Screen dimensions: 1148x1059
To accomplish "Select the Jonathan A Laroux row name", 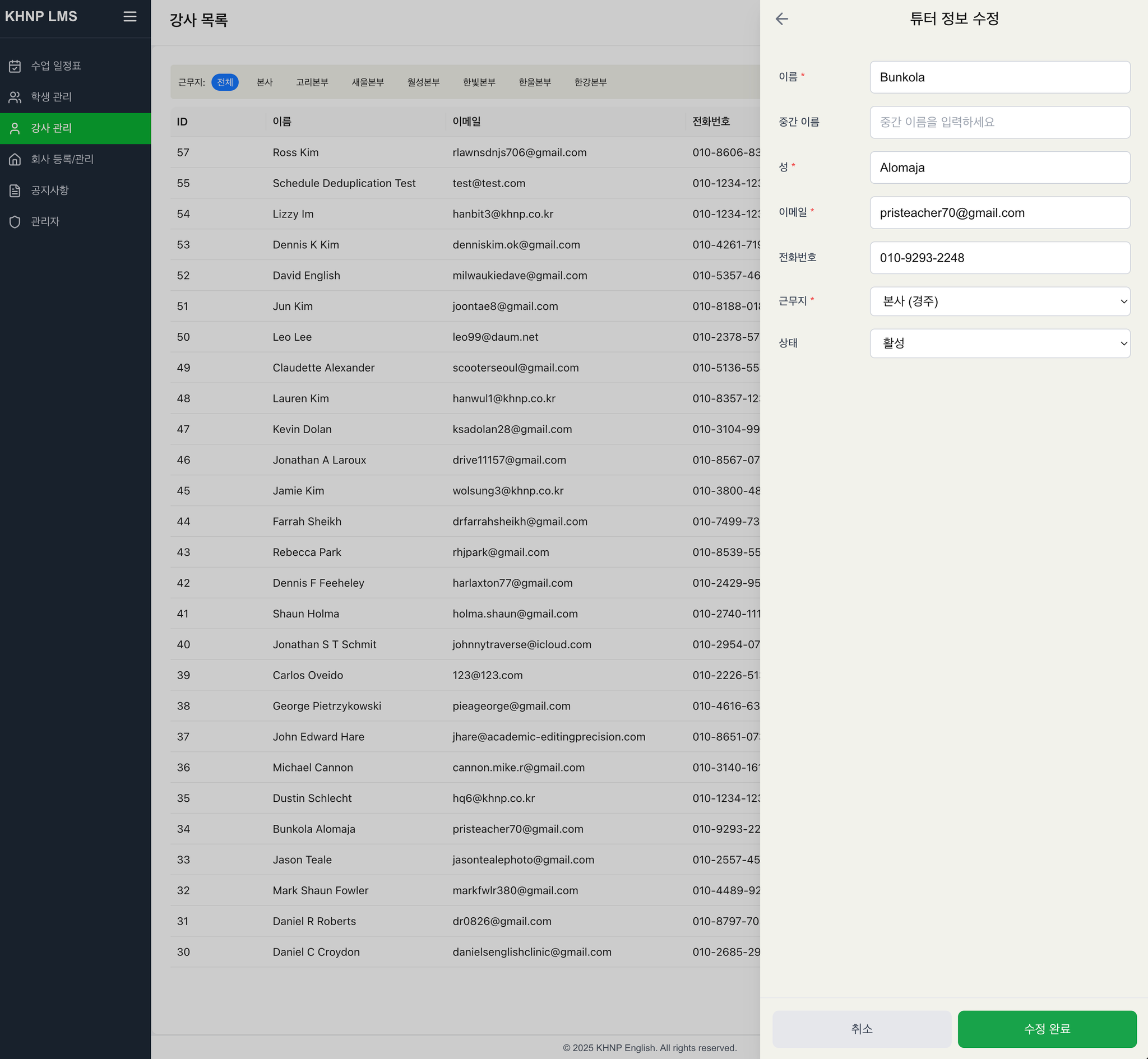I will [x=320, y=460].
